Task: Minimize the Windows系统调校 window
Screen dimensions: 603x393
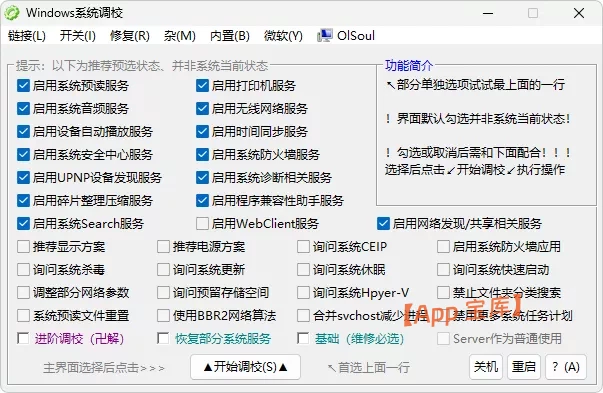Action: click(488, 13)
